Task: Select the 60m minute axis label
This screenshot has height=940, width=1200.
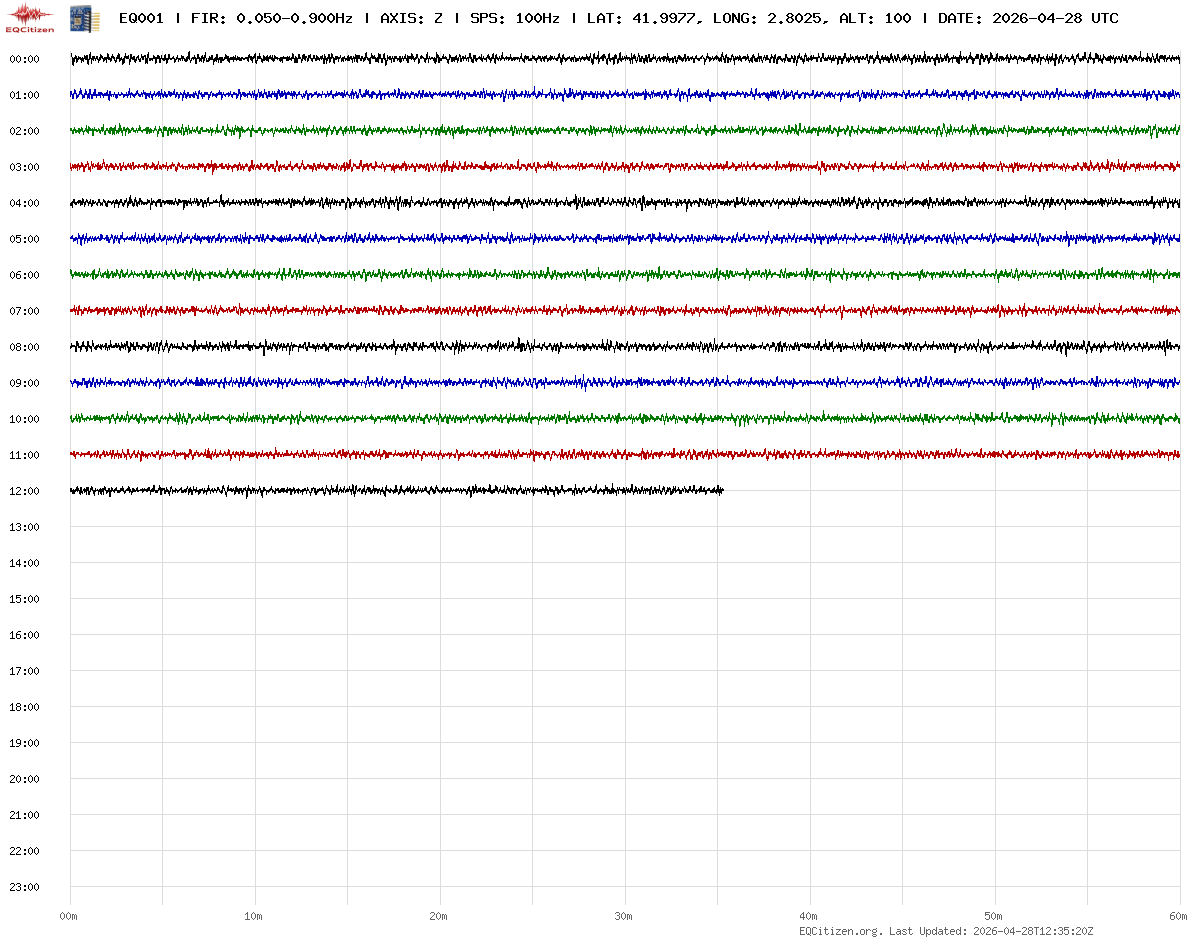Action: coord(1179,916)
